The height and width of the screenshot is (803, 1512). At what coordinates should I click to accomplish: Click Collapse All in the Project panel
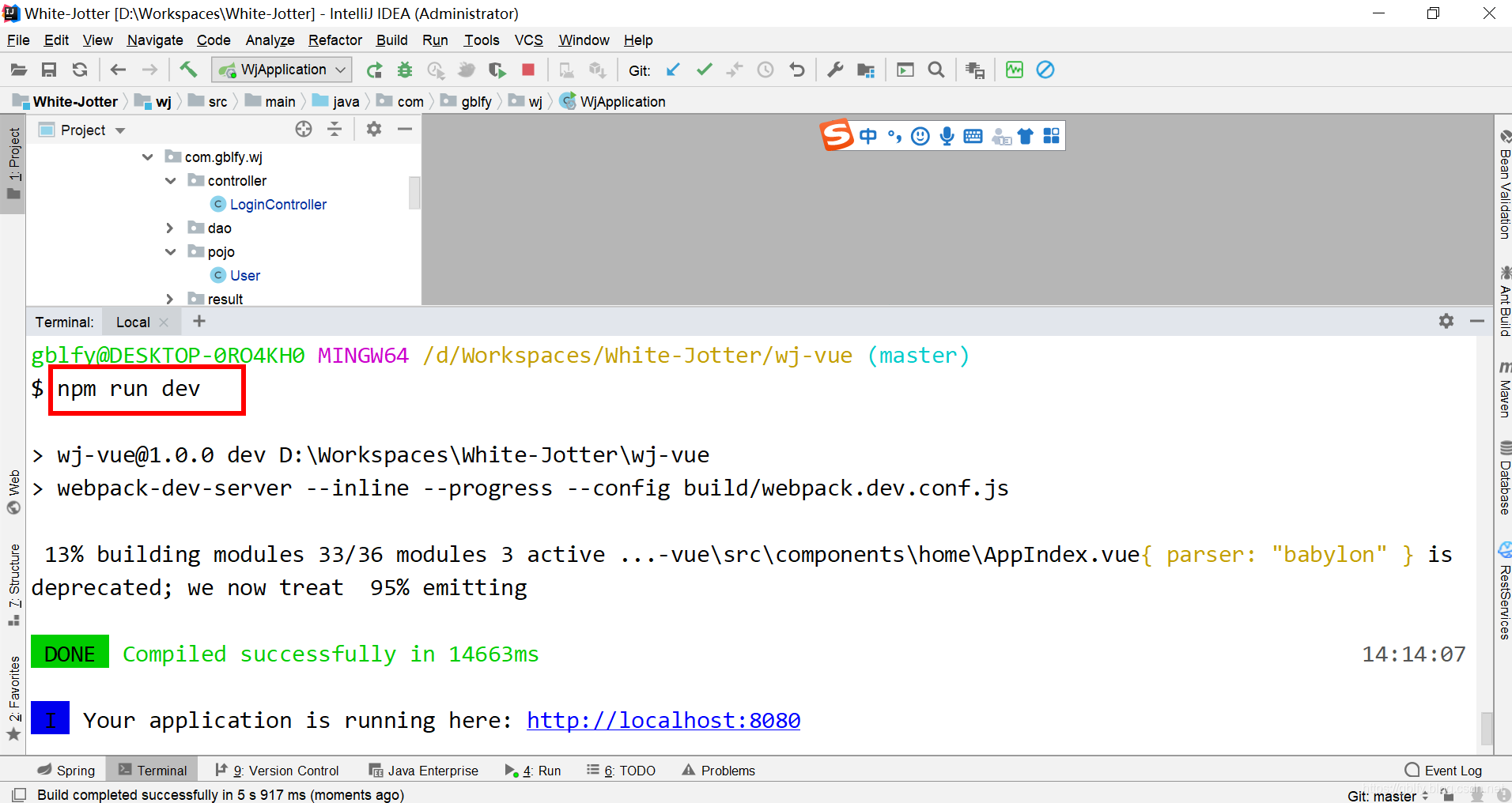click(x=335, y=130)
